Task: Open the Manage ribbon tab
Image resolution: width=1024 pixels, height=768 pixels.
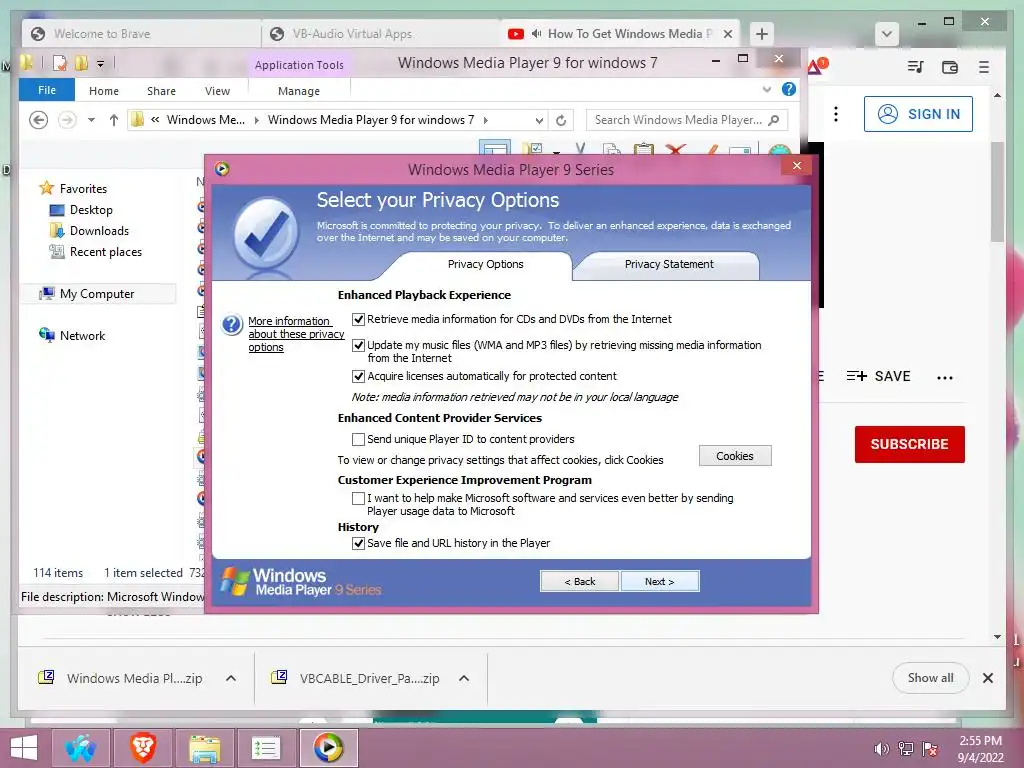Action: point(299,91)
